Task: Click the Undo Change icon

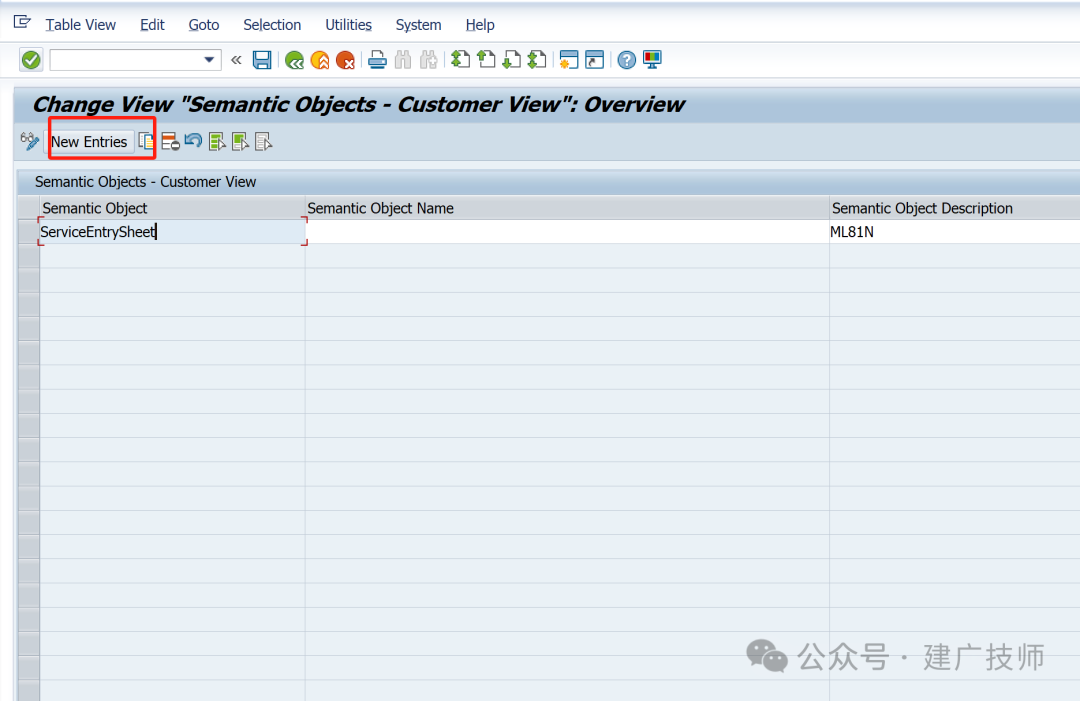Action: coord(194,141)
